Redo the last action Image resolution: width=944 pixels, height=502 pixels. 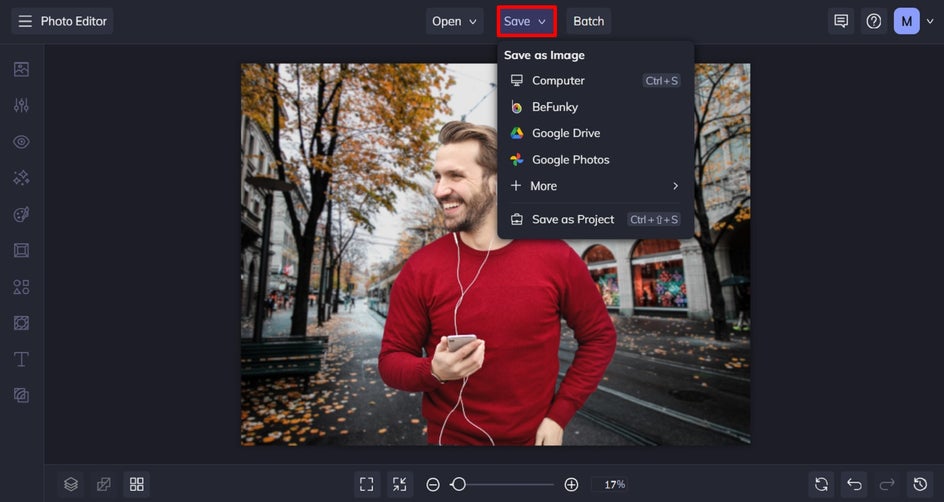coord(887,484)
